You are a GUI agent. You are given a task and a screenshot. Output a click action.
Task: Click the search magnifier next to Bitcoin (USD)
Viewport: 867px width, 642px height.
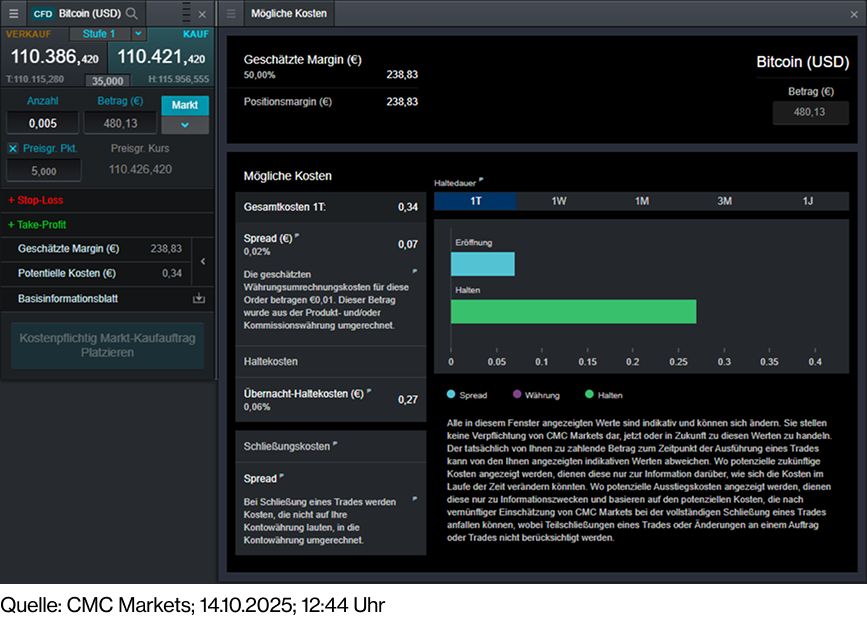tap(132, 14)
